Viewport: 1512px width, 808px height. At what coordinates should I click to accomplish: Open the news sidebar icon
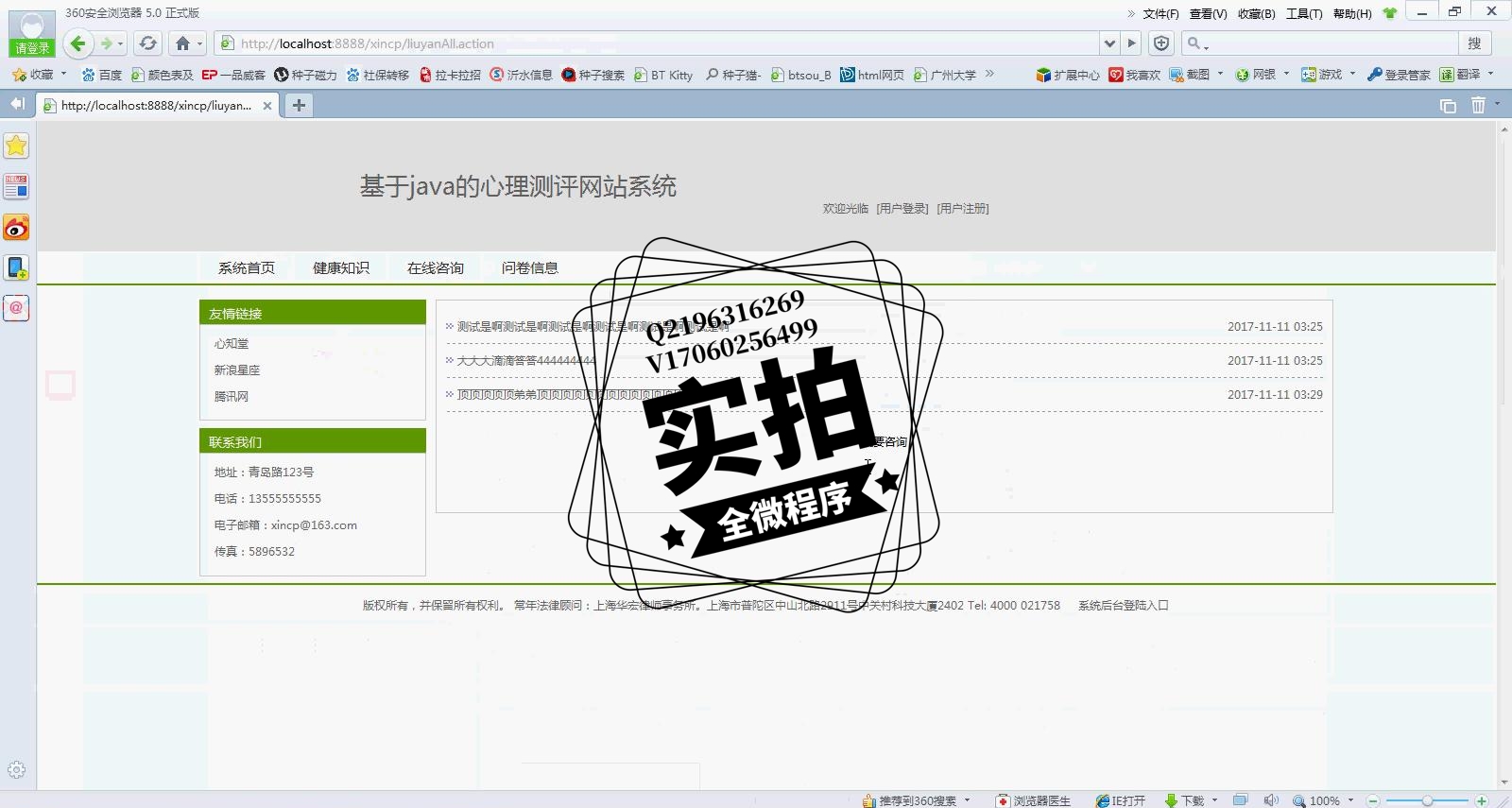[16, 186]
